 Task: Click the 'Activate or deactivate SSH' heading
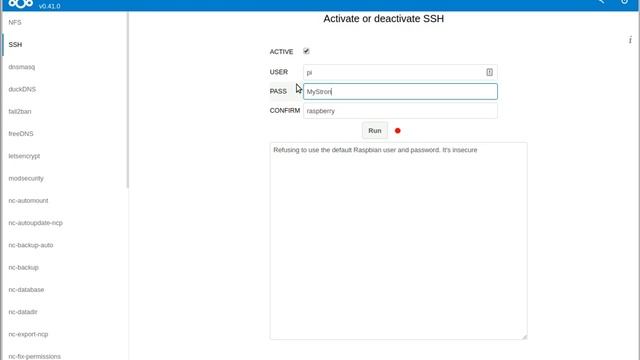pos(384,19)
